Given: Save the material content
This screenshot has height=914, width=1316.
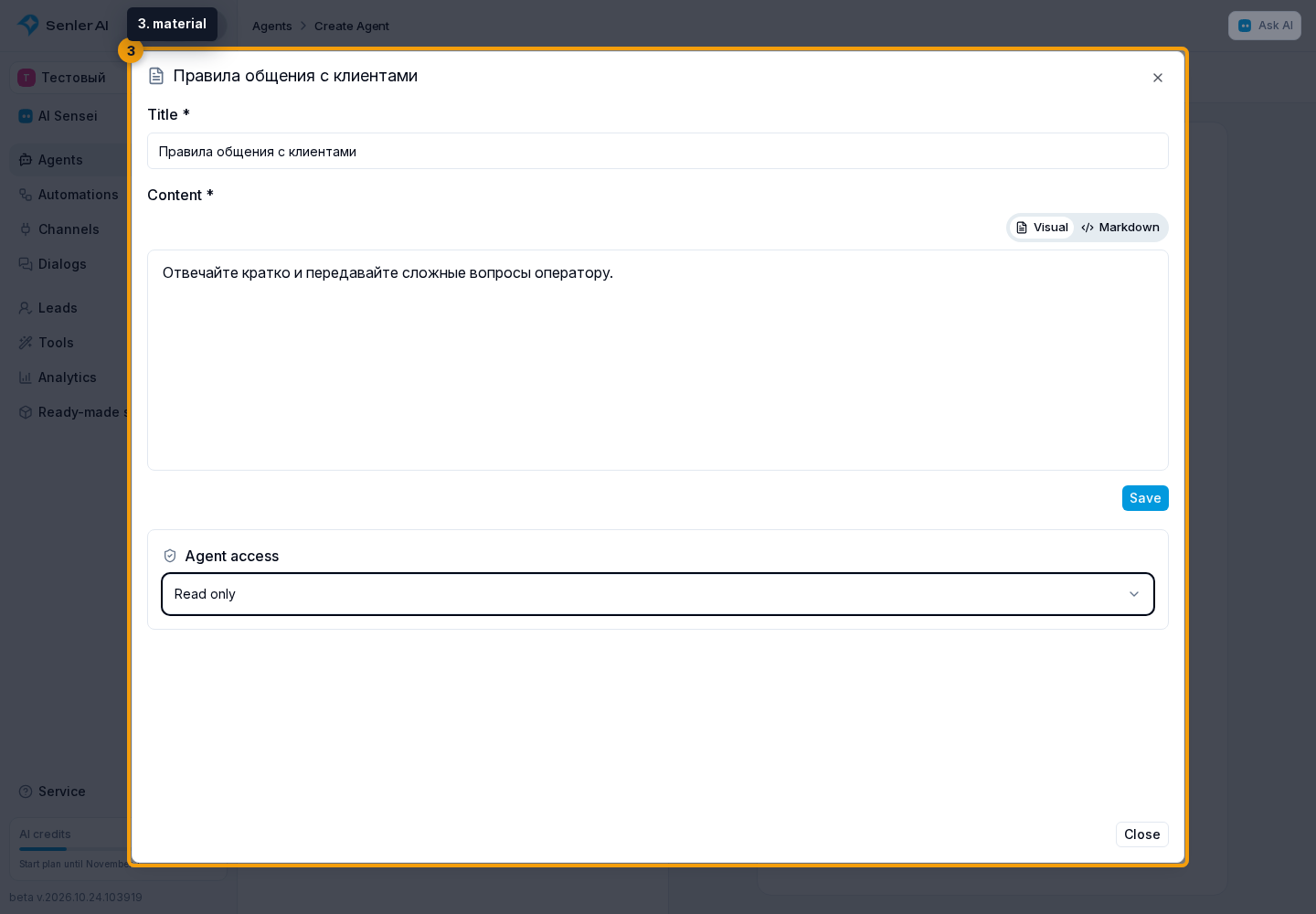Looking at the screenshot, I should point(1145,498).
